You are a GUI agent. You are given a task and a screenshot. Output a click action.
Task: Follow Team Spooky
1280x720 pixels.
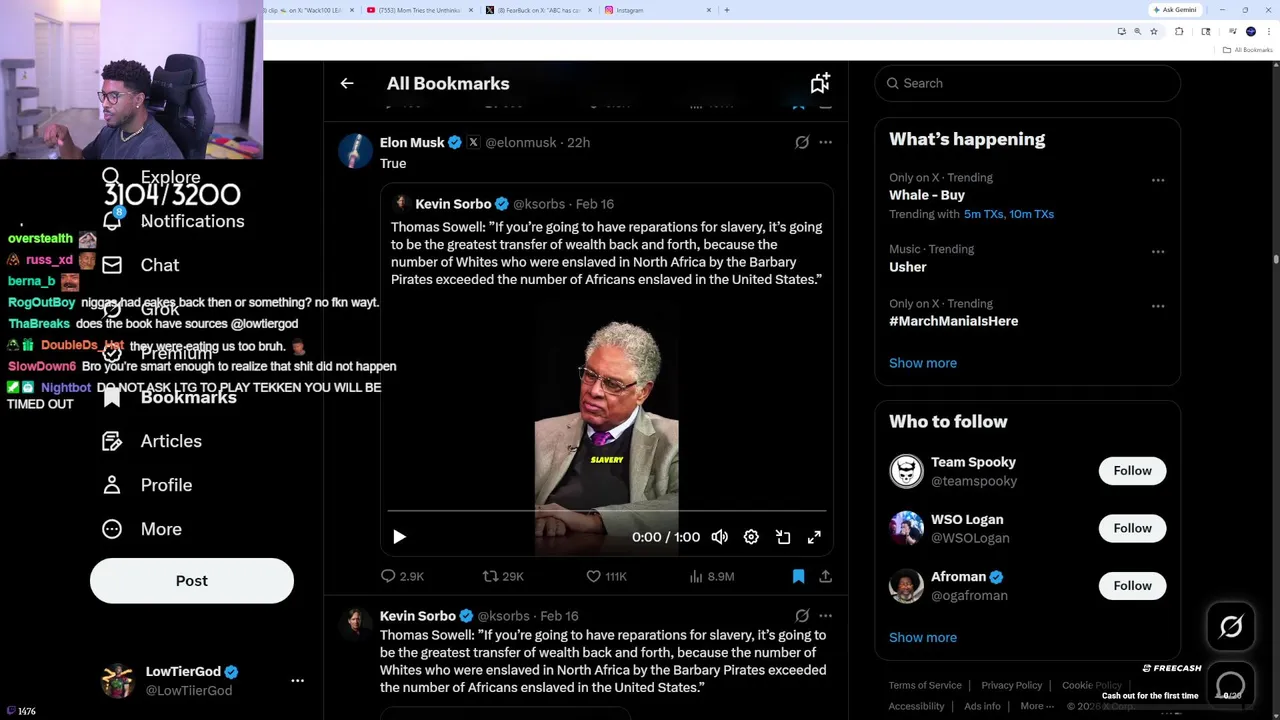point(1132,471)
